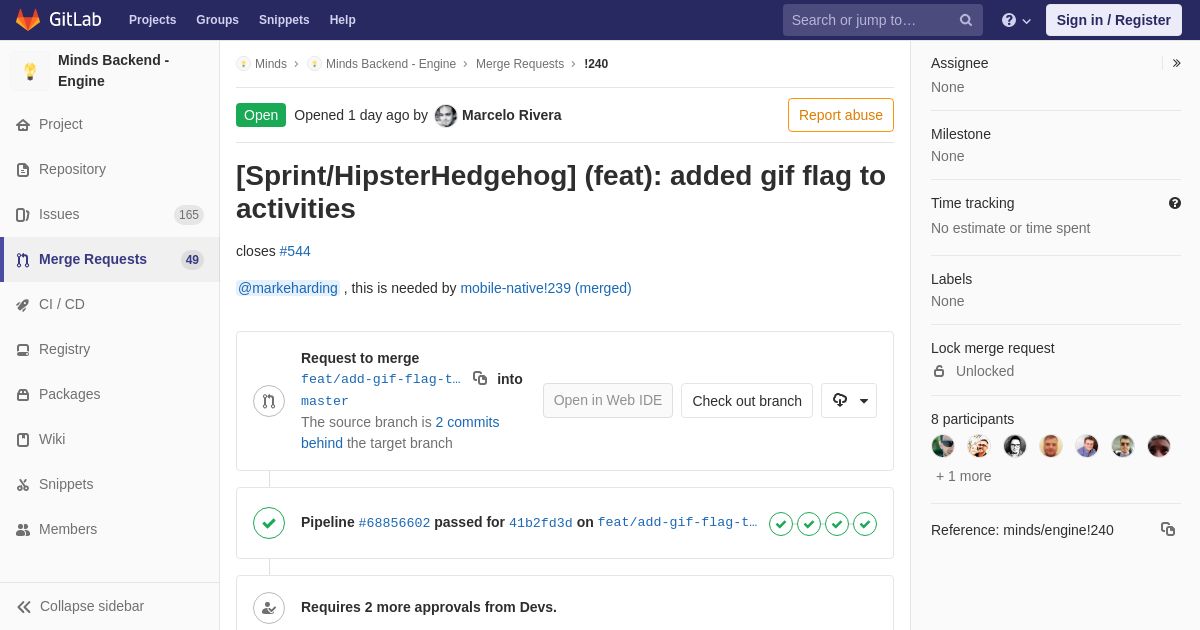Click the Members people icon in sidebar

pyautogui.click(x=23, y=530)
